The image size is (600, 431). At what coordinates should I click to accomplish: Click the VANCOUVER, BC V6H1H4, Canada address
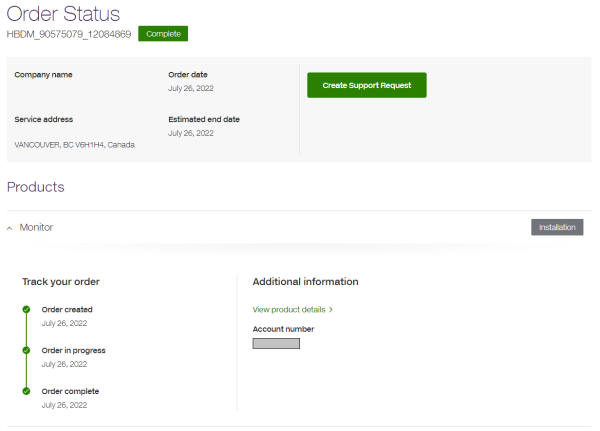(x=75, y=145)
